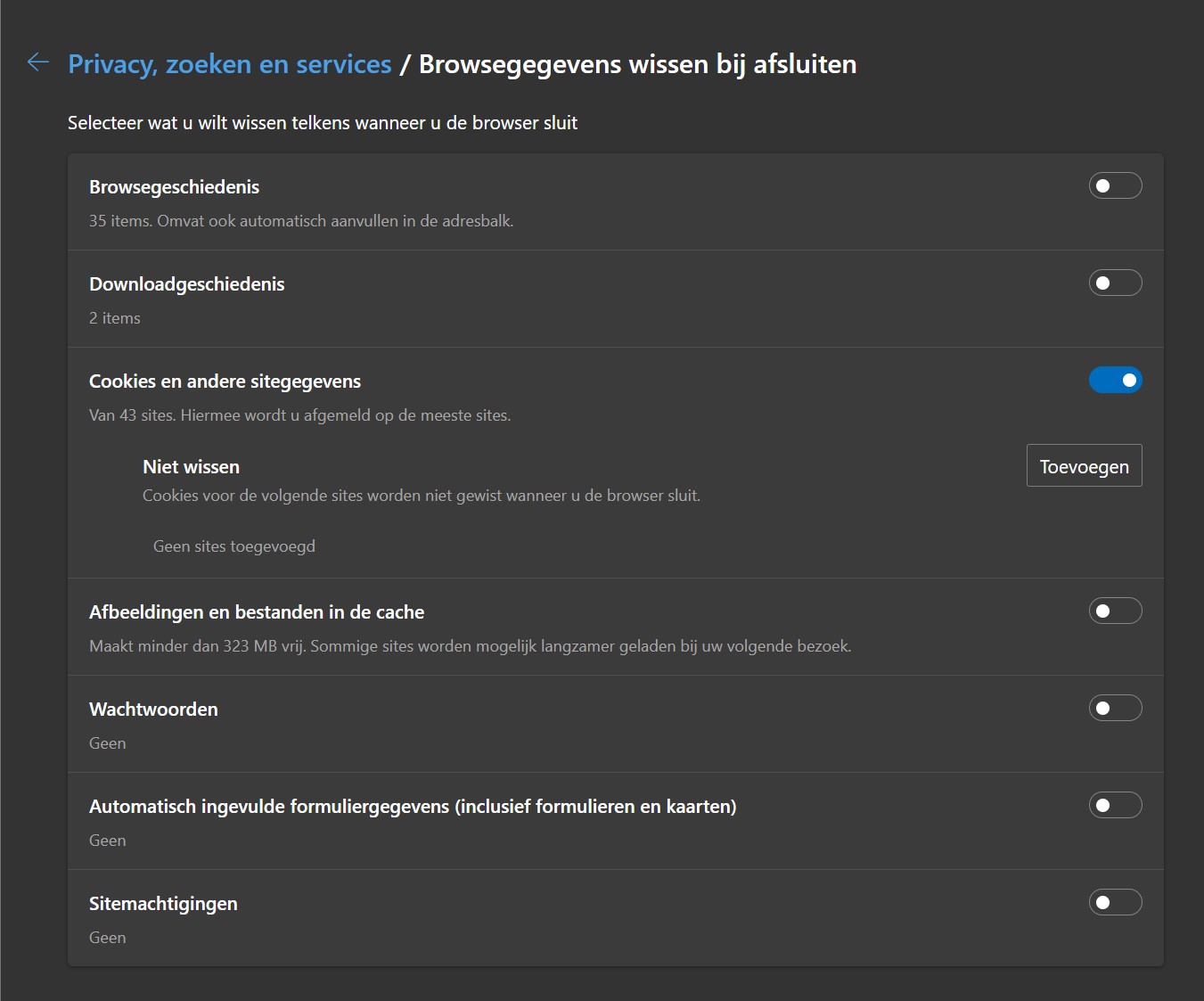Click the Selecteer wat u wilt wissen subtitle
The height and width of the screenshot is (1001, 1204).
[x=322, y=122]
